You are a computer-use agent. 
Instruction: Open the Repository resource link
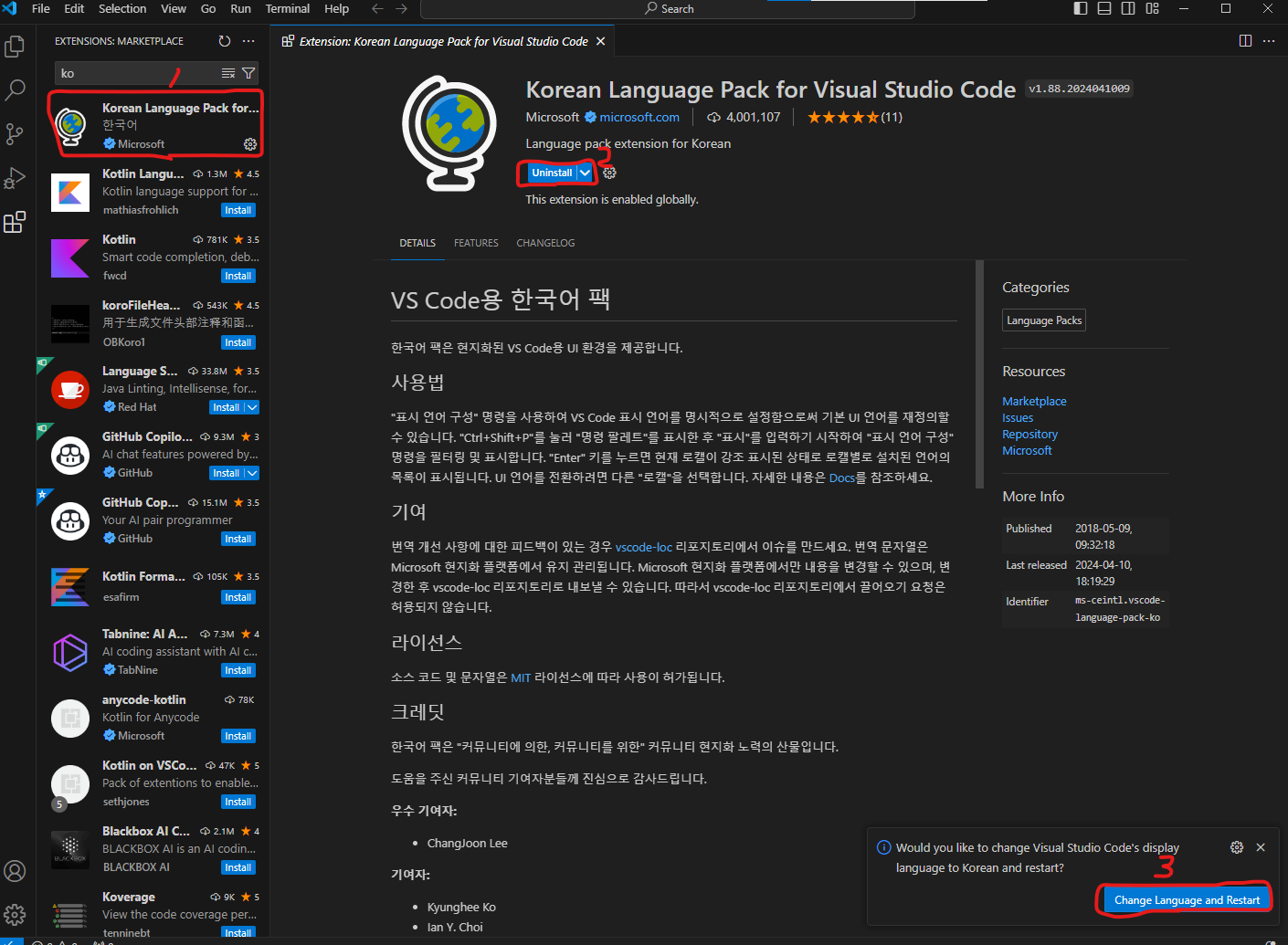pyautogui.click(x=1029, y=434)
